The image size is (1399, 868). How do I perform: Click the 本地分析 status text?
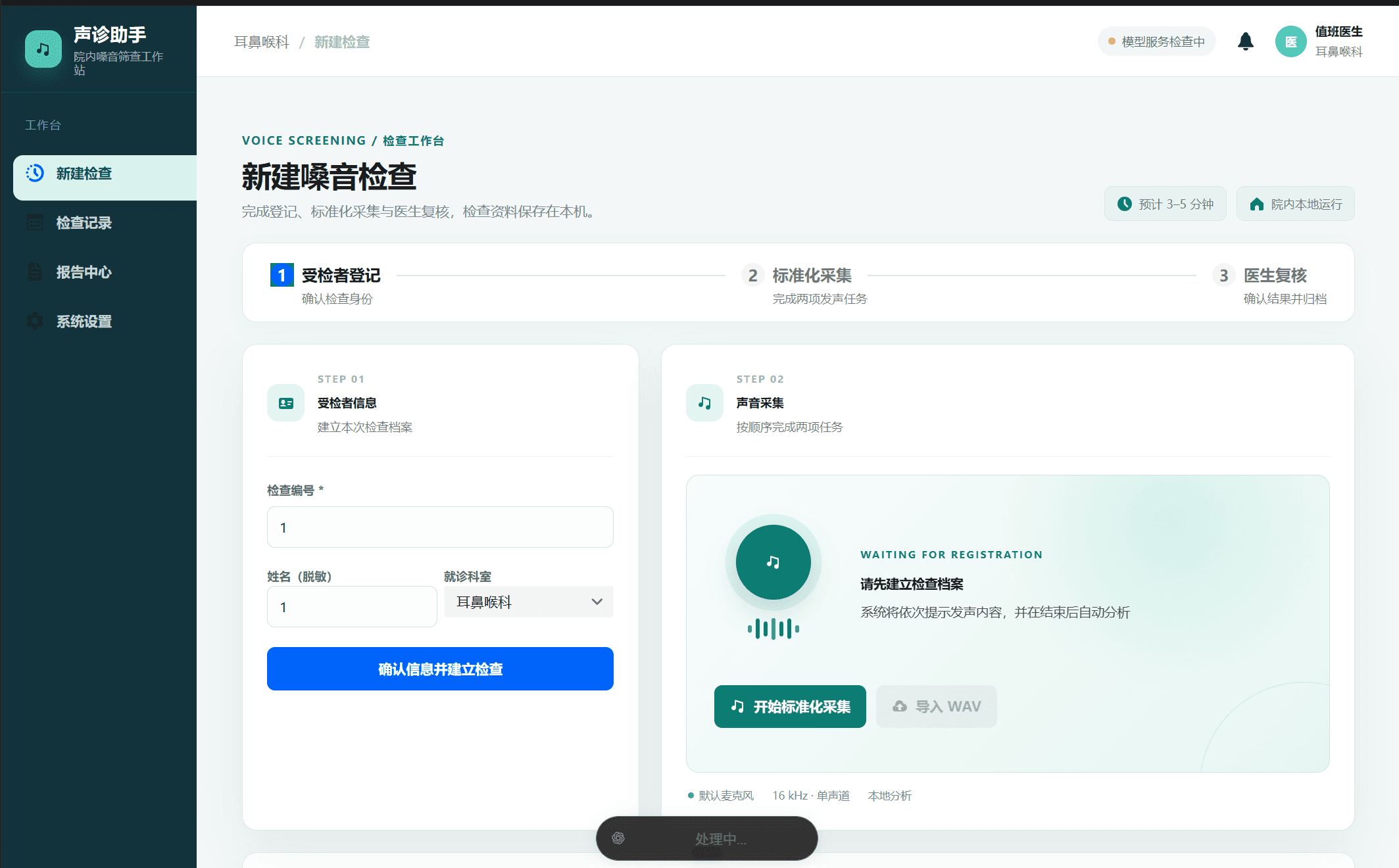tap(889, 796)
